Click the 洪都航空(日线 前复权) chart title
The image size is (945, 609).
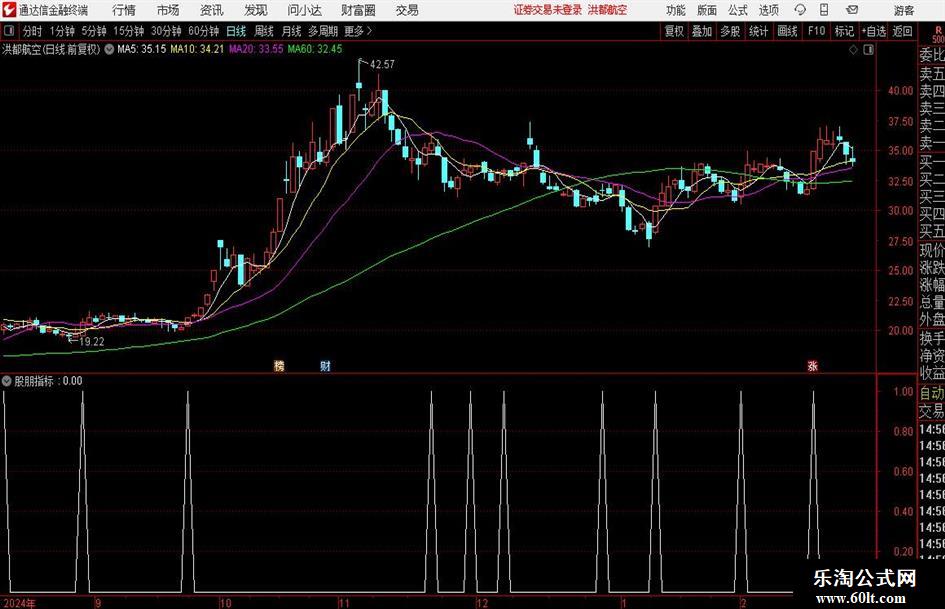[x=51, y=49]
